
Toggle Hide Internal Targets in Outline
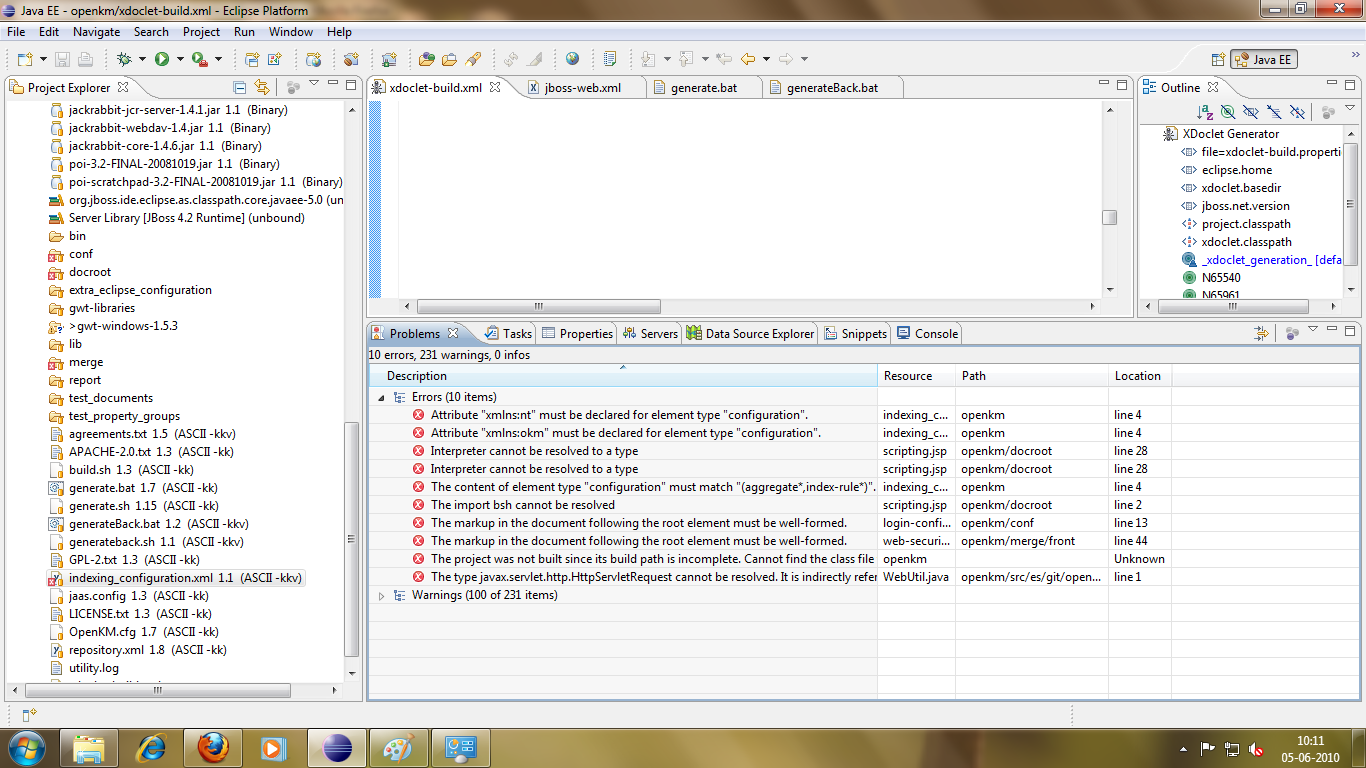pos(1228,112)
